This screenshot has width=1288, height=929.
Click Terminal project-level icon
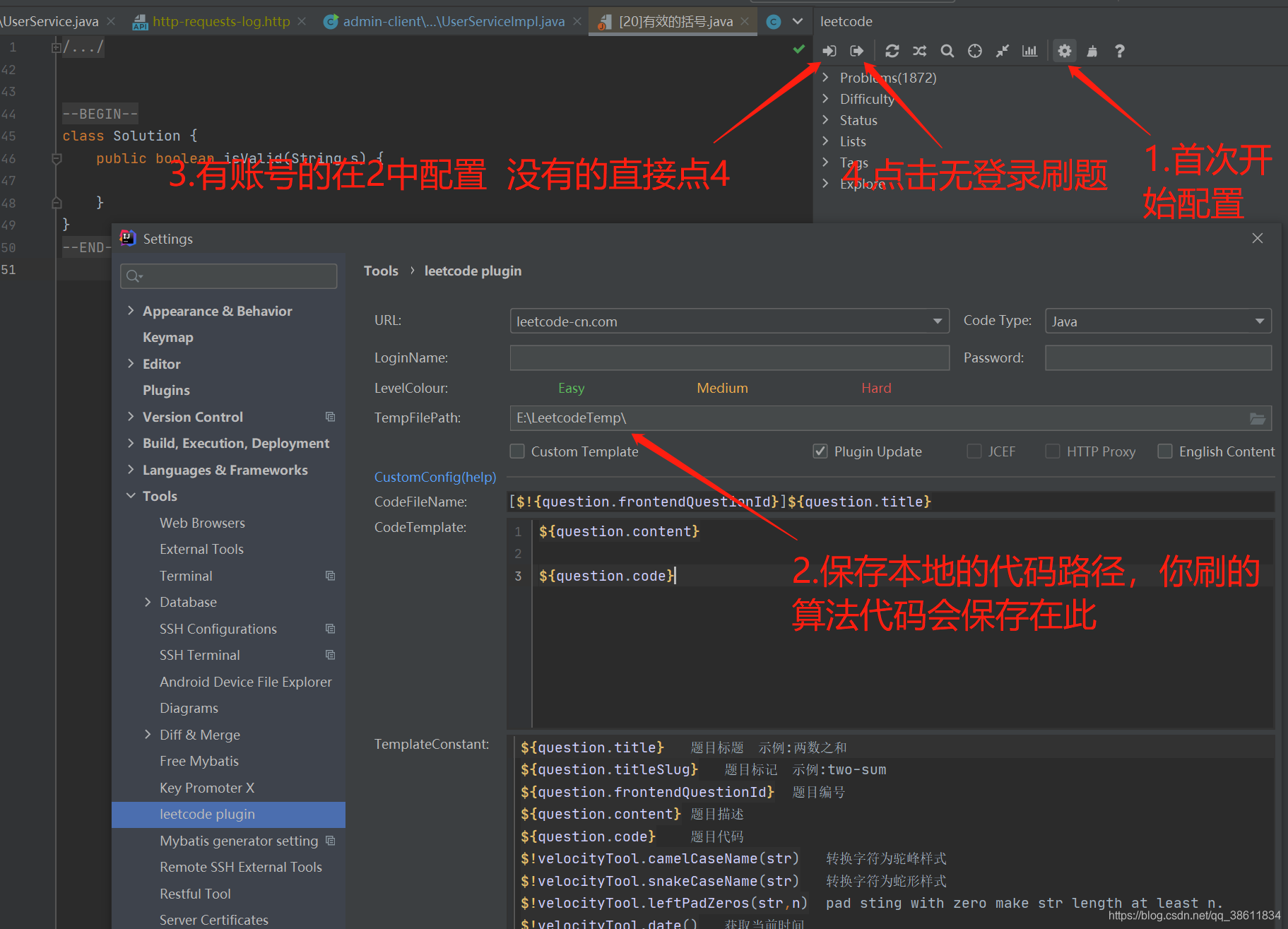pyautogui.click(x=330, y=576)
